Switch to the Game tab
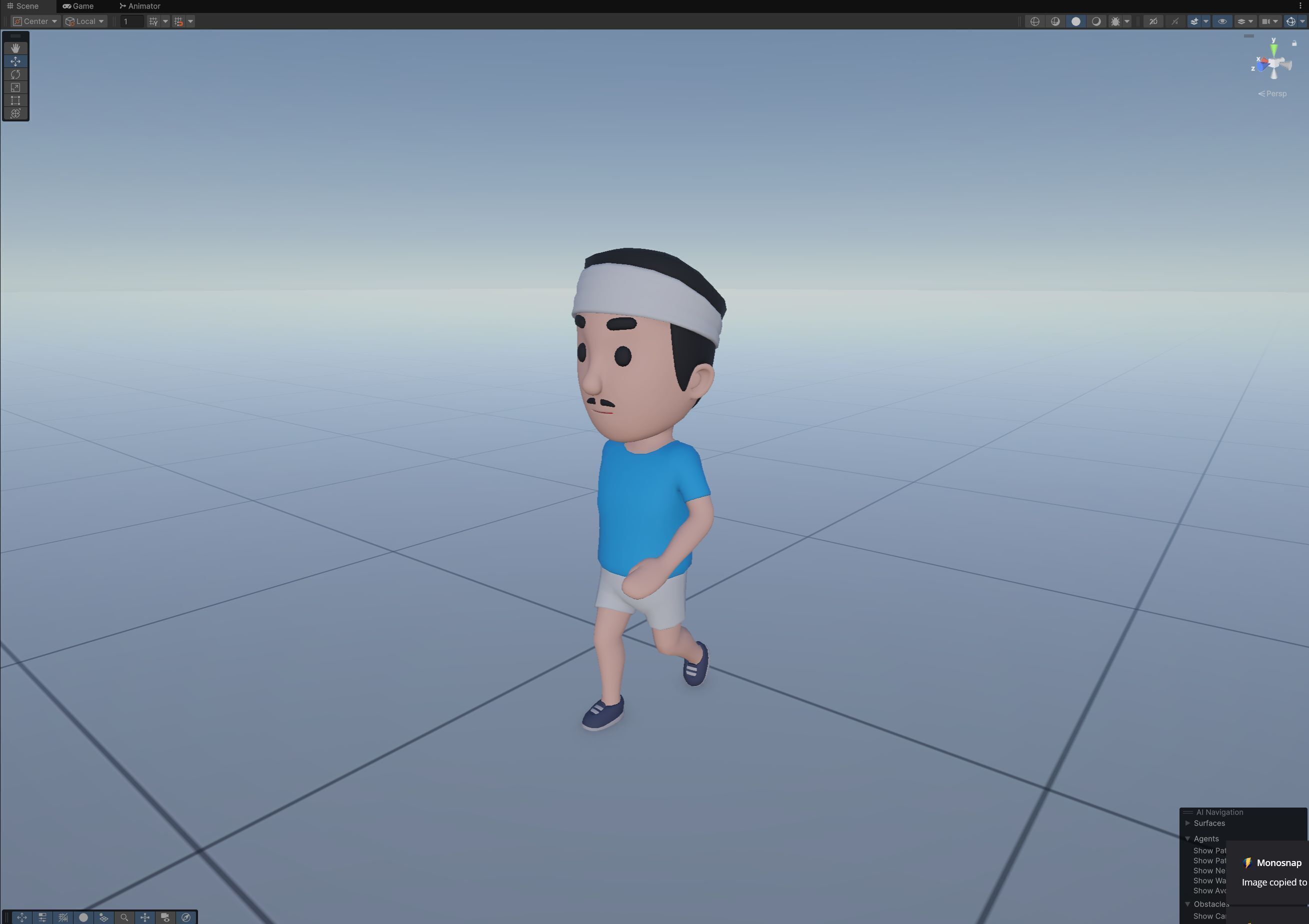 point(78,5)
